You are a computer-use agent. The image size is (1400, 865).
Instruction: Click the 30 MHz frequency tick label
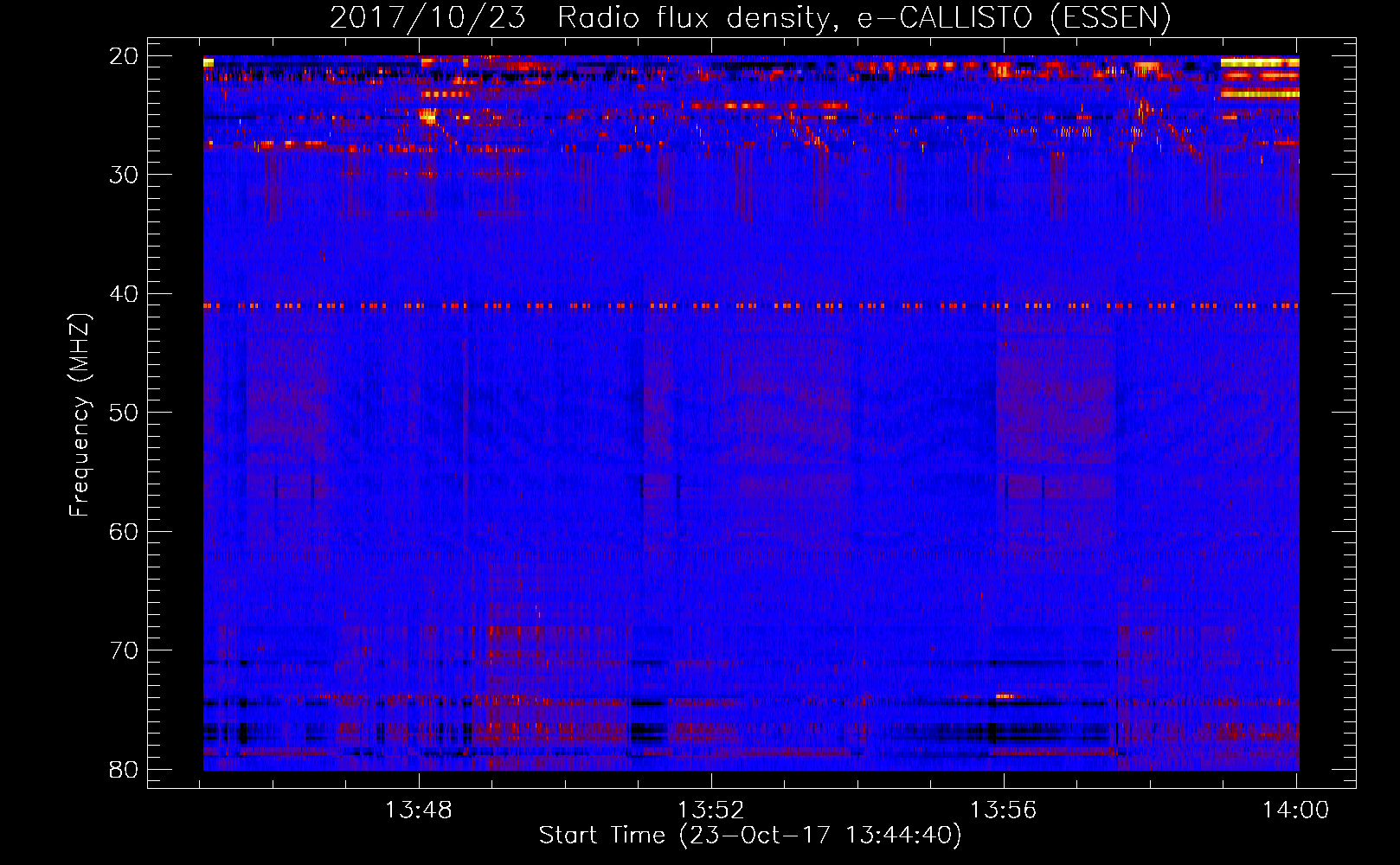(124, 175)
